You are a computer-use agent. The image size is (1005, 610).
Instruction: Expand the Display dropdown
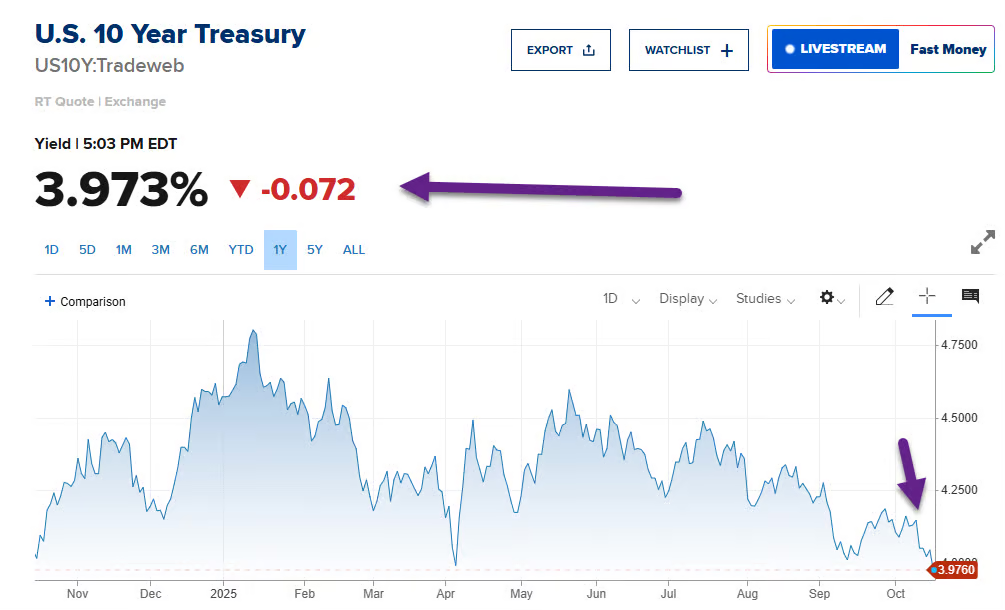pos(688,299)
